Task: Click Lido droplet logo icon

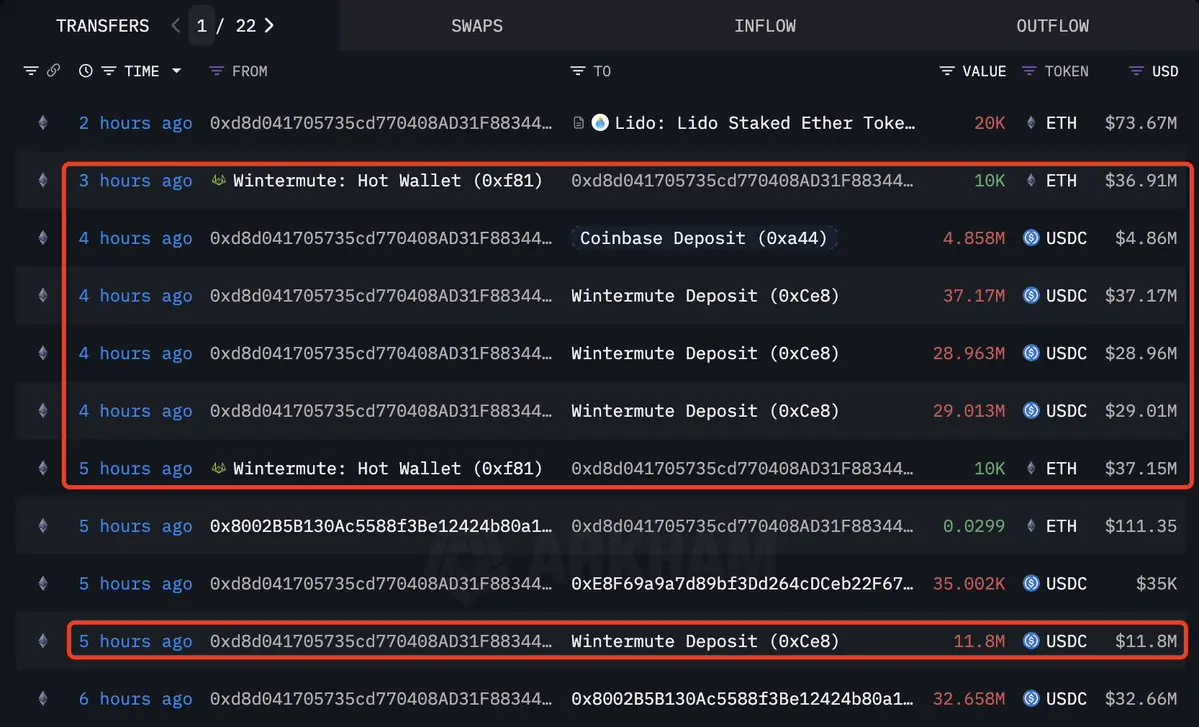Action: (600, 122)
